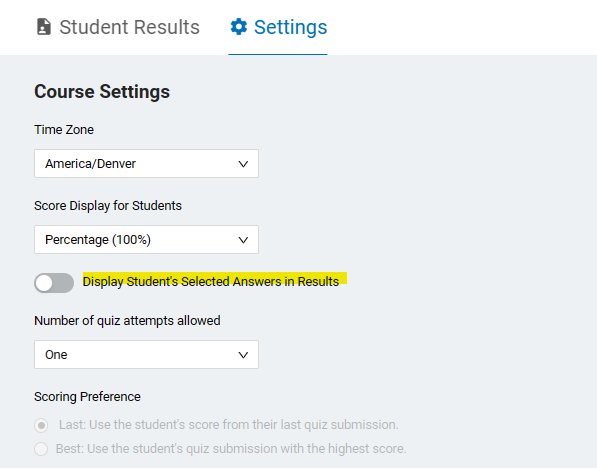The width and height of the screenshot is (597, 468).
Task: Click the Last: Use the student's score label
Action: click(228, 425)
